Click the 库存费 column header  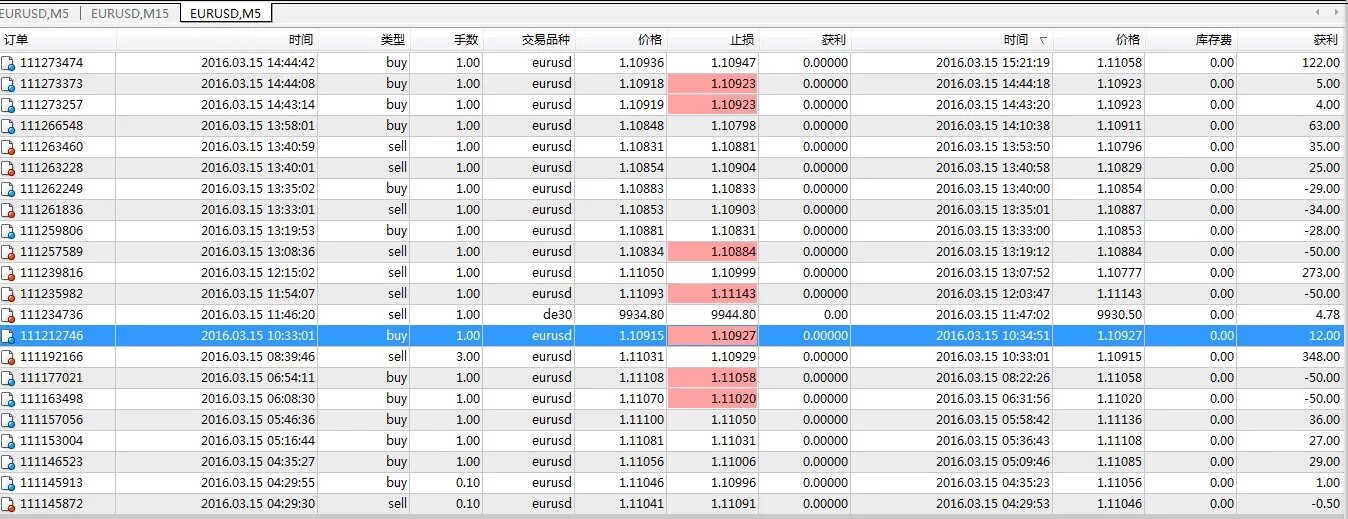[1214, 40]
